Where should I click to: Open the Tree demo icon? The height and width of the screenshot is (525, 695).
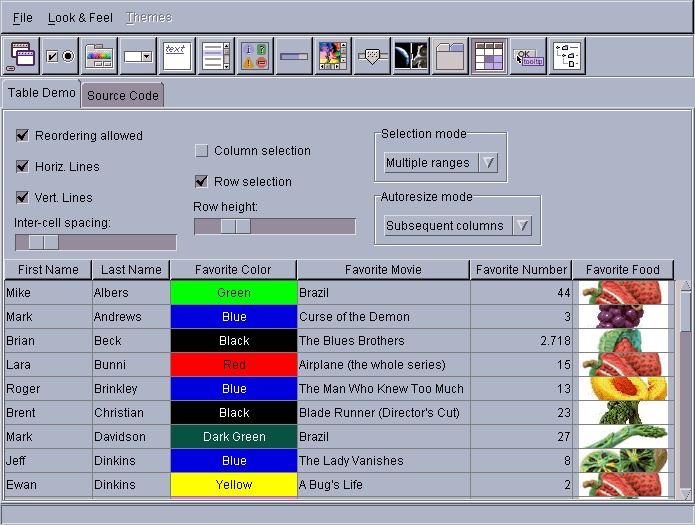567,56
